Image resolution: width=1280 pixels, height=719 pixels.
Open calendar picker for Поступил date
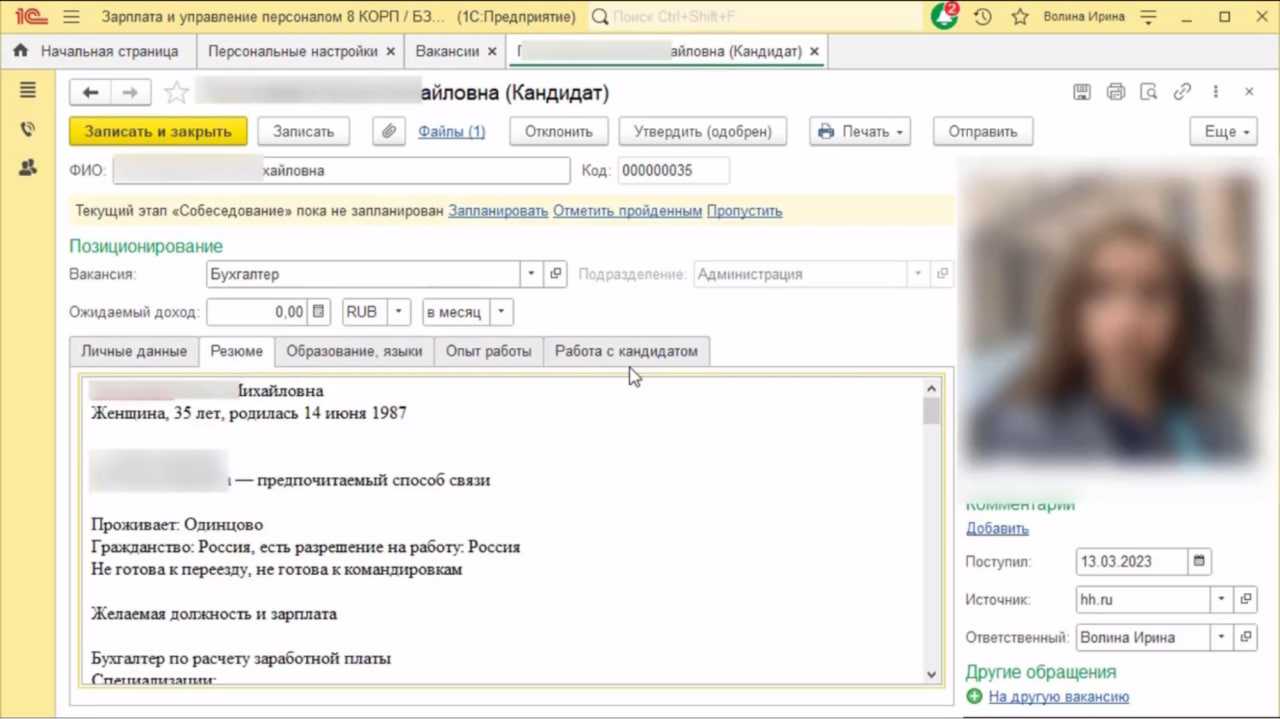pos(1200,562)
